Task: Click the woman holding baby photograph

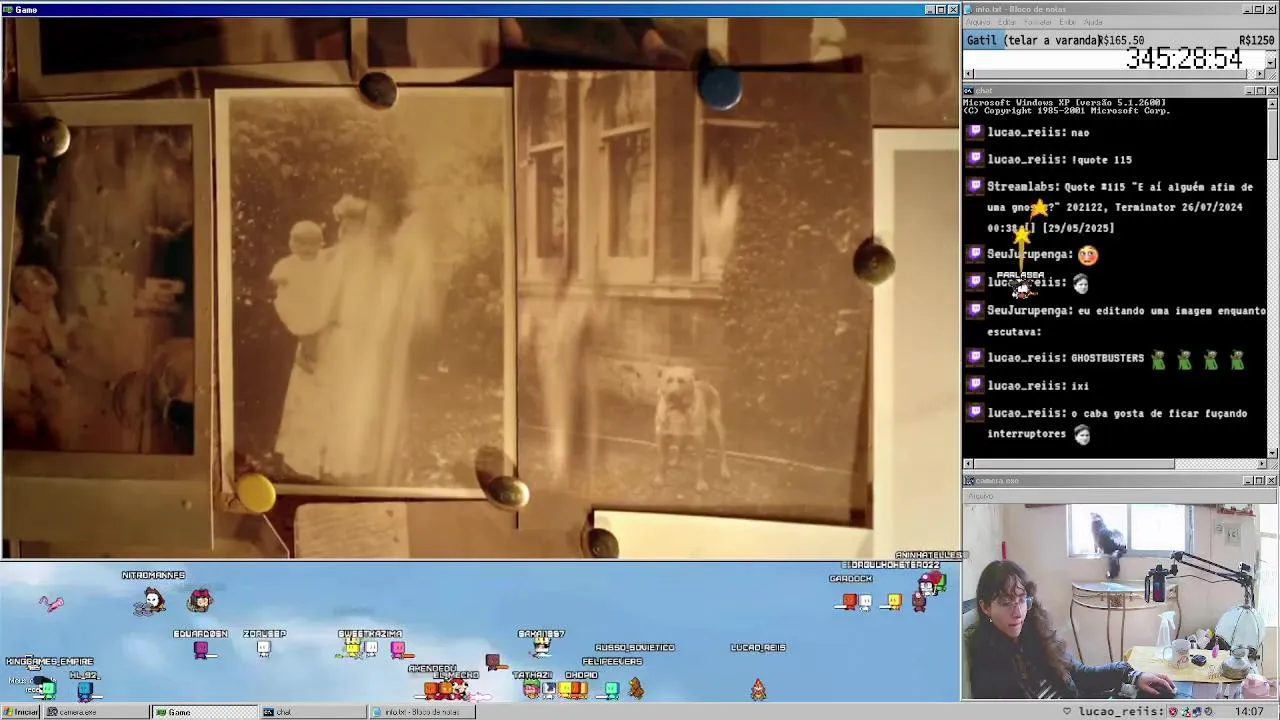Action: 364,290
